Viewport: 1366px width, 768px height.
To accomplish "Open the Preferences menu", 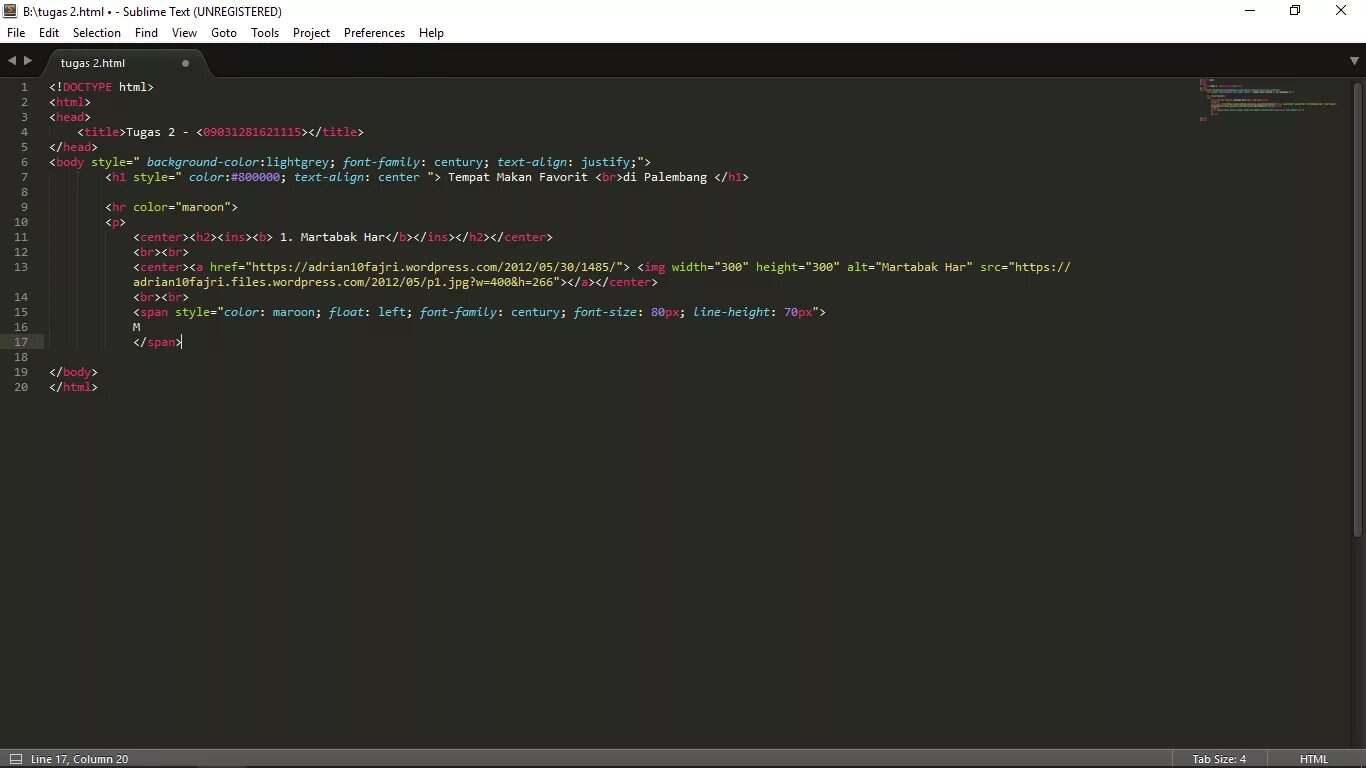I will point(374,33).
